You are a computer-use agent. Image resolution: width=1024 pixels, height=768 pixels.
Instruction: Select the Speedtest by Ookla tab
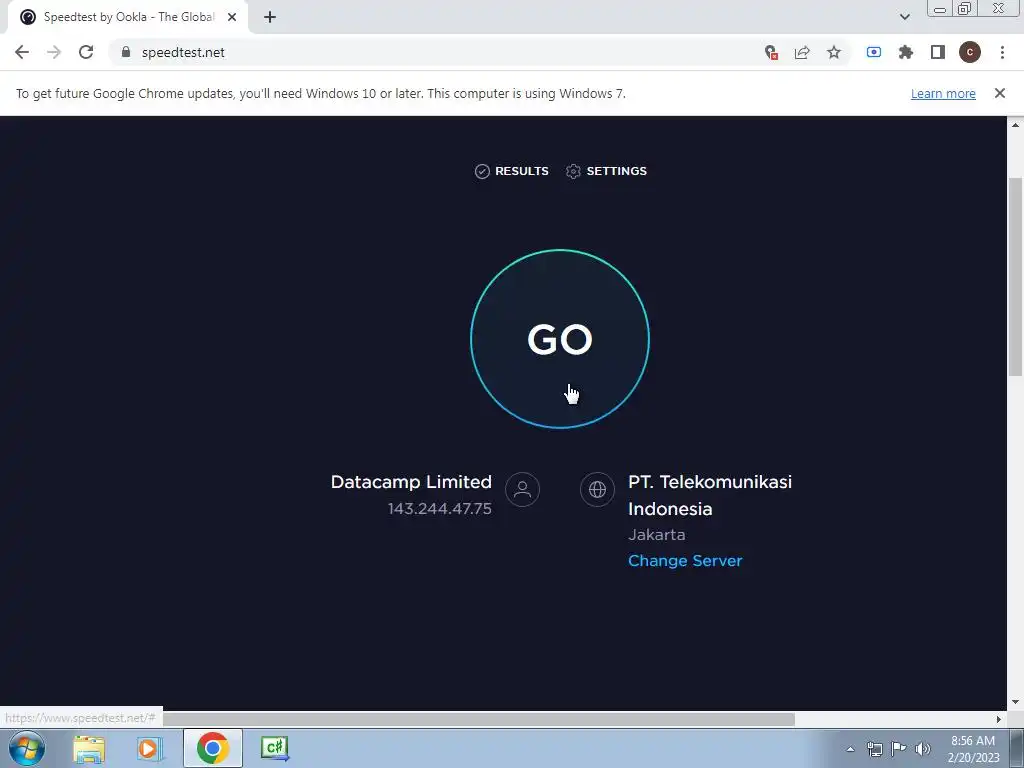(x=128, y=17)
